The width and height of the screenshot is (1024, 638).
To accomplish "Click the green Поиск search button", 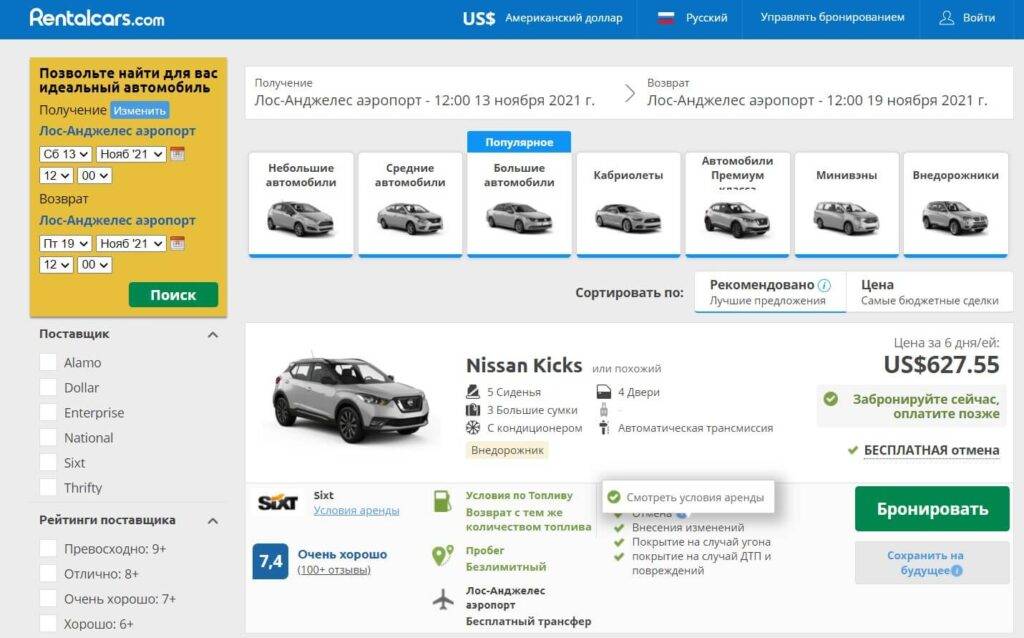I will click(173, 295).
